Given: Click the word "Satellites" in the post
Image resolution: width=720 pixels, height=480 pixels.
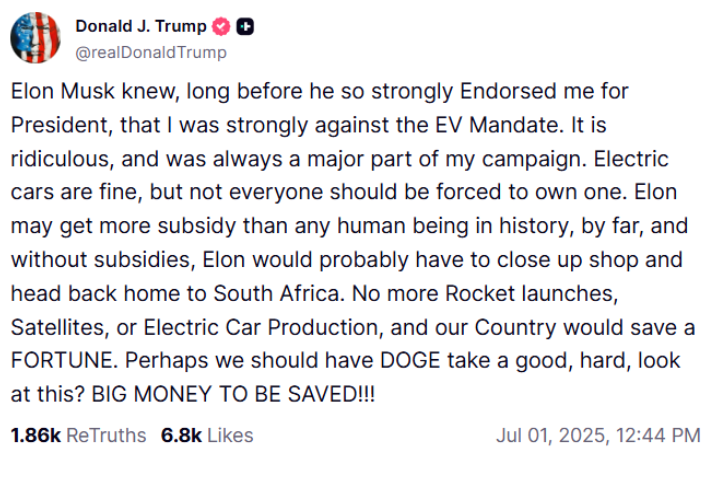Looking at the screenshot, I should [60, 328].
